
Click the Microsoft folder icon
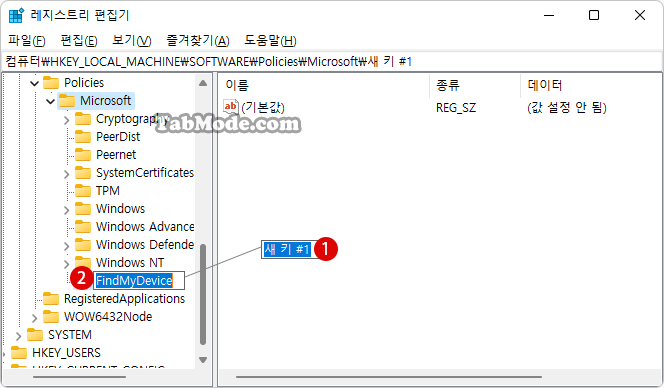[67, 100]
